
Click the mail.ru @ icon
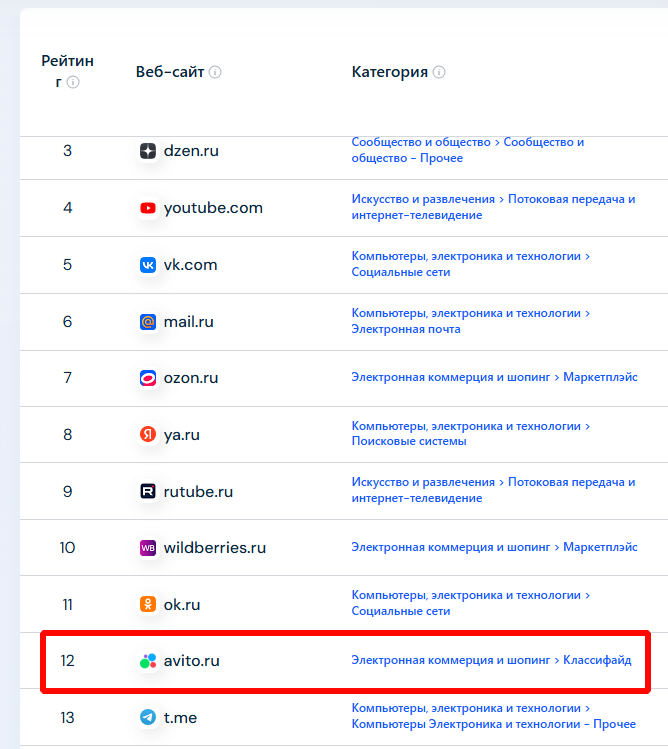point(148,322)
